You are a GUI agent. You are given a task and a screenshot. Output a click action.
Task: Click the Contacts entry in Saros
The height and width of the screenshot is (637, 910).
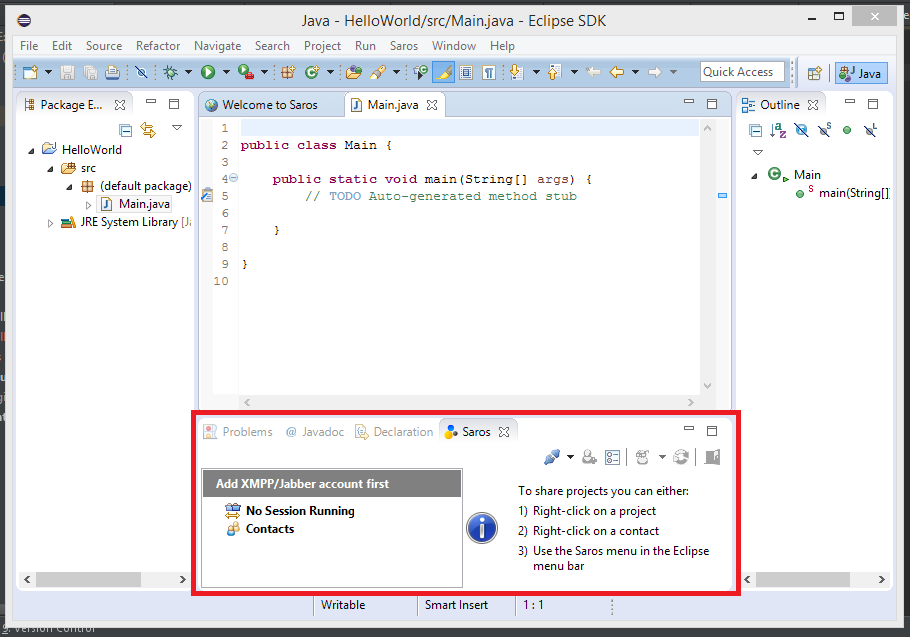(x=269, y=529)
